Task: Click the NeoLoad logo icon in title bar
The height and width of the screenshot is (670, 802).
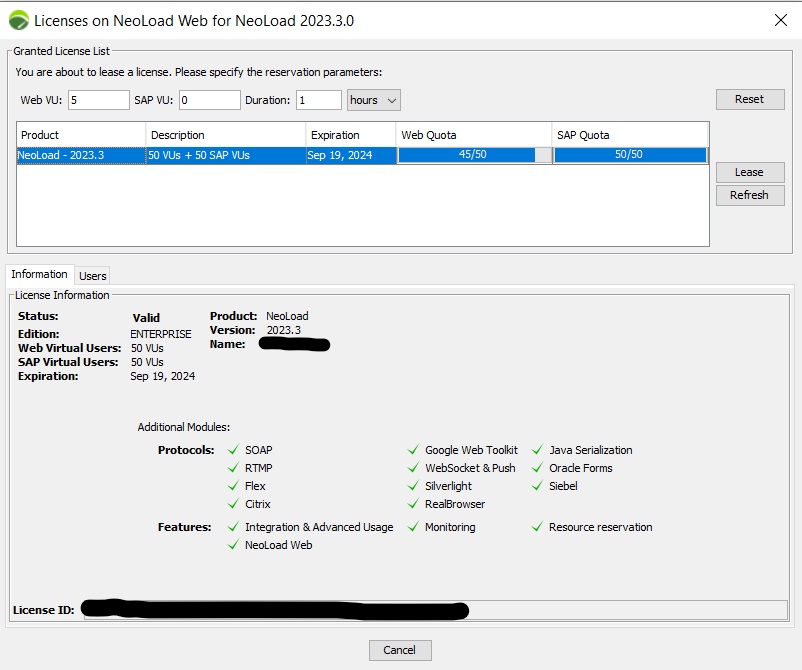Action: click(19, 20)
